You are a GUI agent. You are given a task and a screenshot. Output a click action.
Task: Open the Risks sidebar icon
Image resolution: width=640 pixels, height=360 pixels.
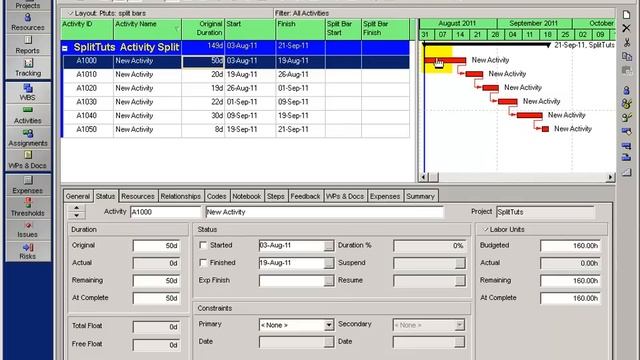pos(28,251)
